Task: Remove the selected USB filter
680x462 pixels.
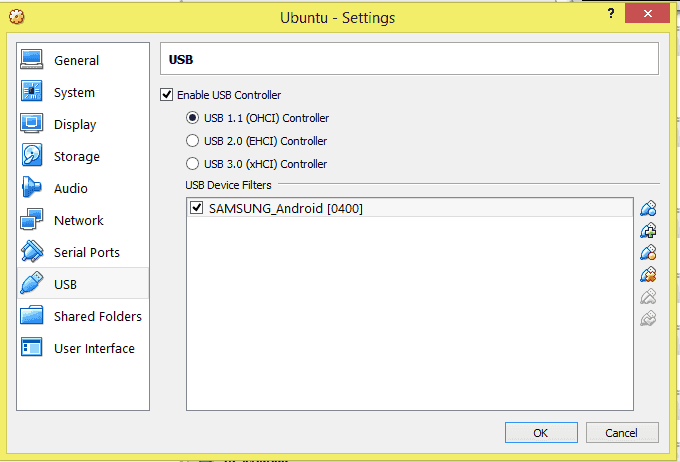Action: [x=648, y=275]
